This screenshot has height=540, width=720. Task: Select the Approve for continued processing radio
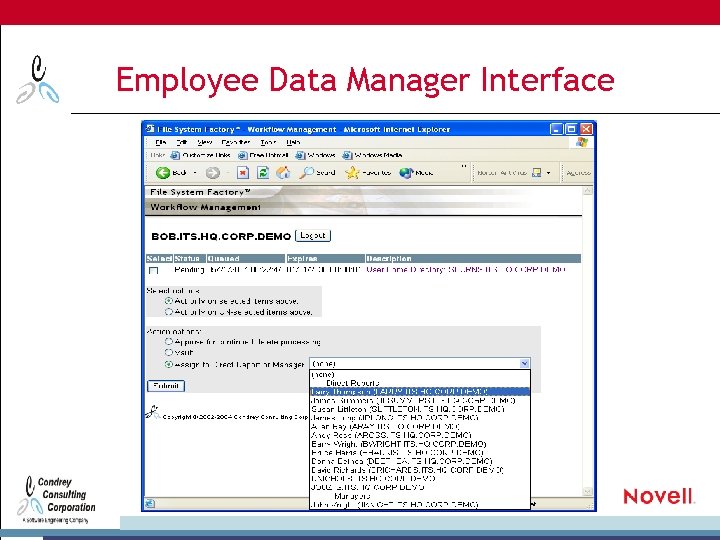(x=169, y=342)
